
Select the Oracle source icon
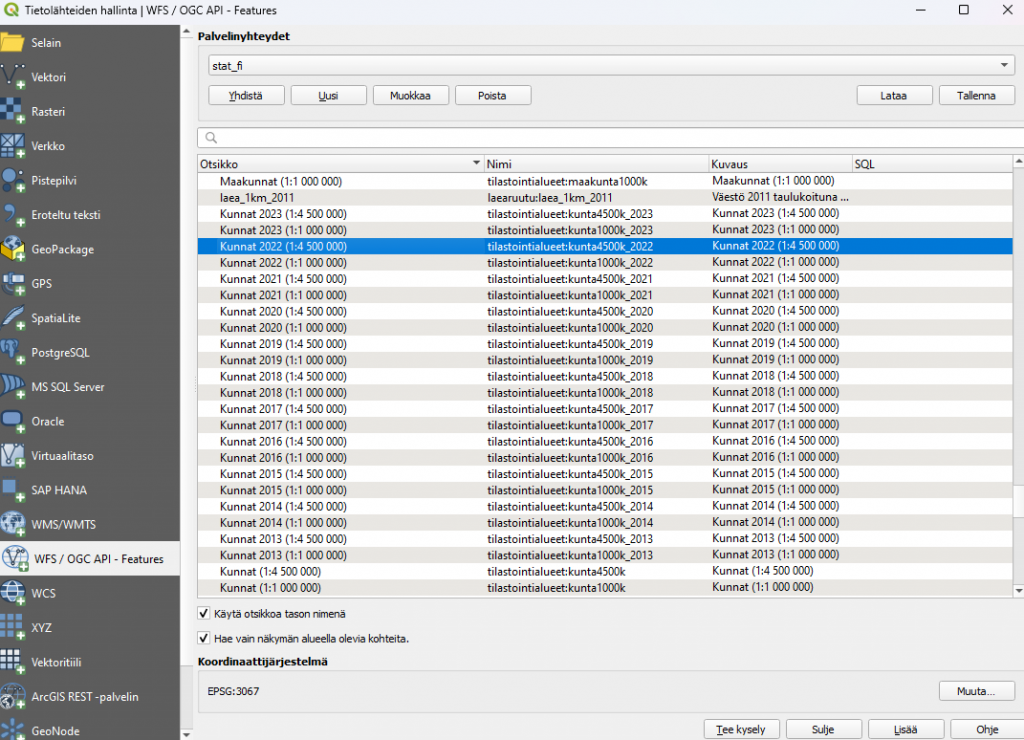(x=12, y=421)
